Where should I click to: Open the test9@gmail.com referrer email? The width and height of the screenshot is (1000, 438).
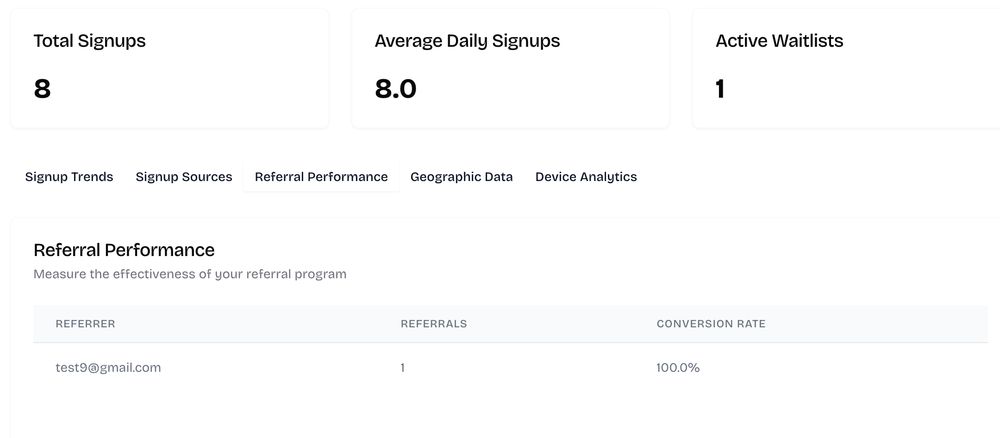coord(108,368)
